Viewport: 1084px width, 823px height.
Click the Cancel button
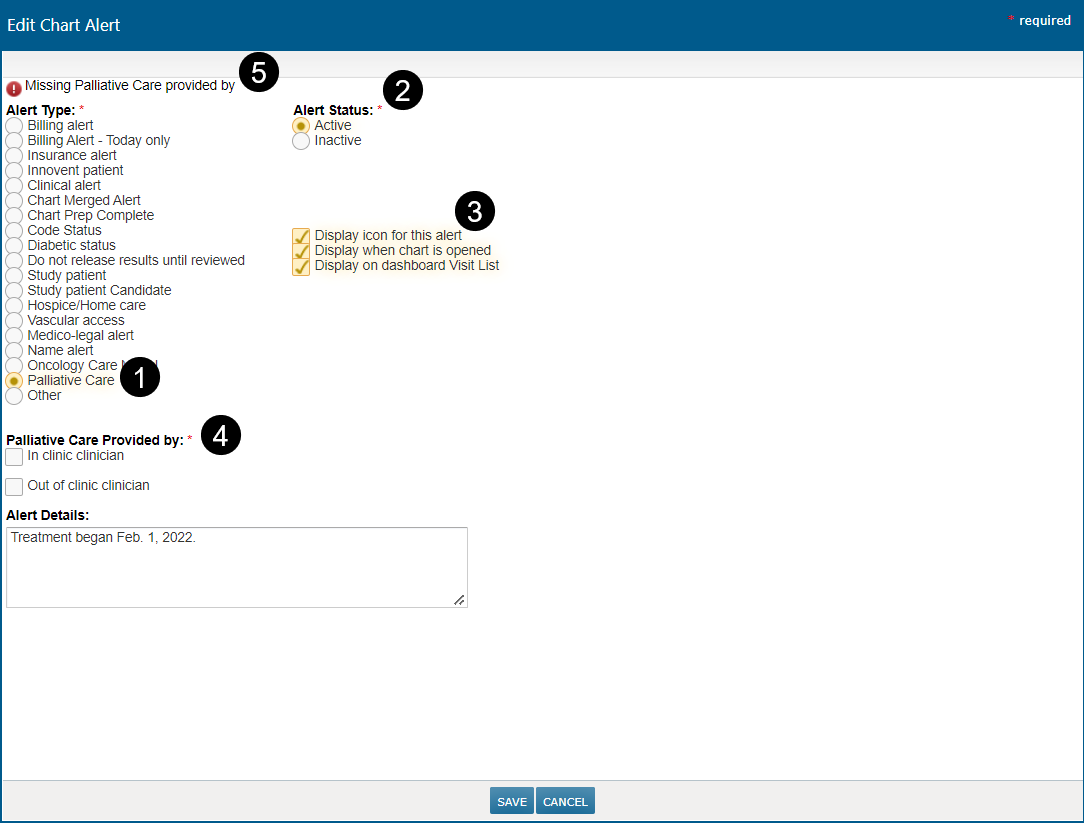565,802
